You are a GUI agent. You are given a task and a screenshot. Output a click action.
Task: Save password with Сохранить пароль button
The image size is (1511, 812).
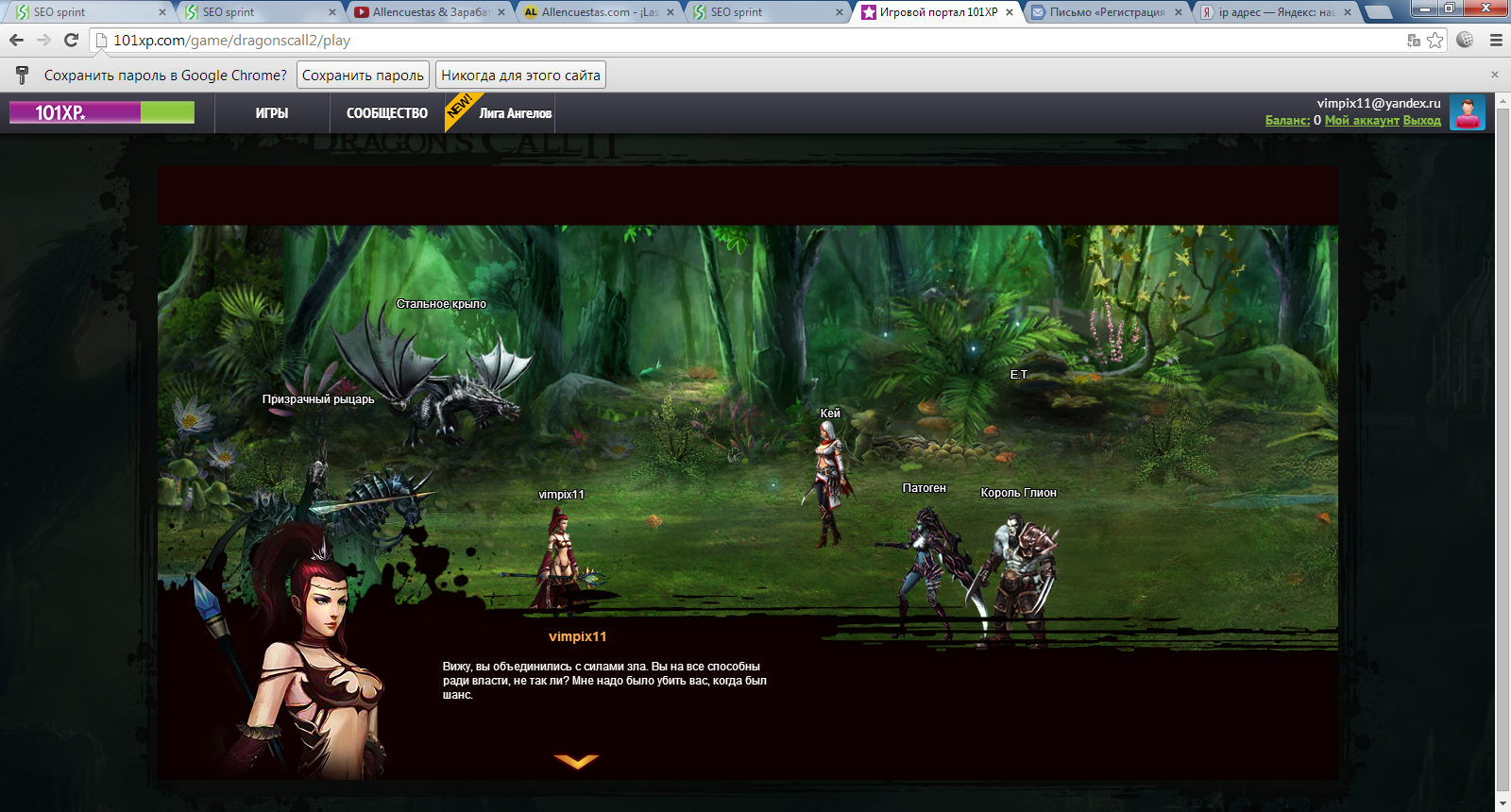coord(363,75)
